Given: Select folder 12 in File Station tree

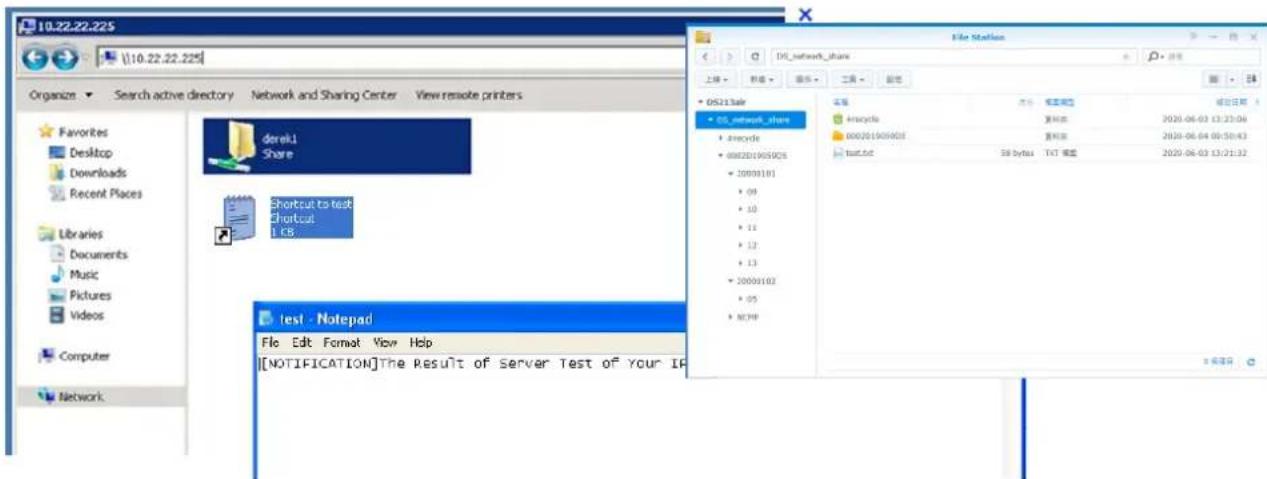Looking at the screenshot, I should 751,245.
